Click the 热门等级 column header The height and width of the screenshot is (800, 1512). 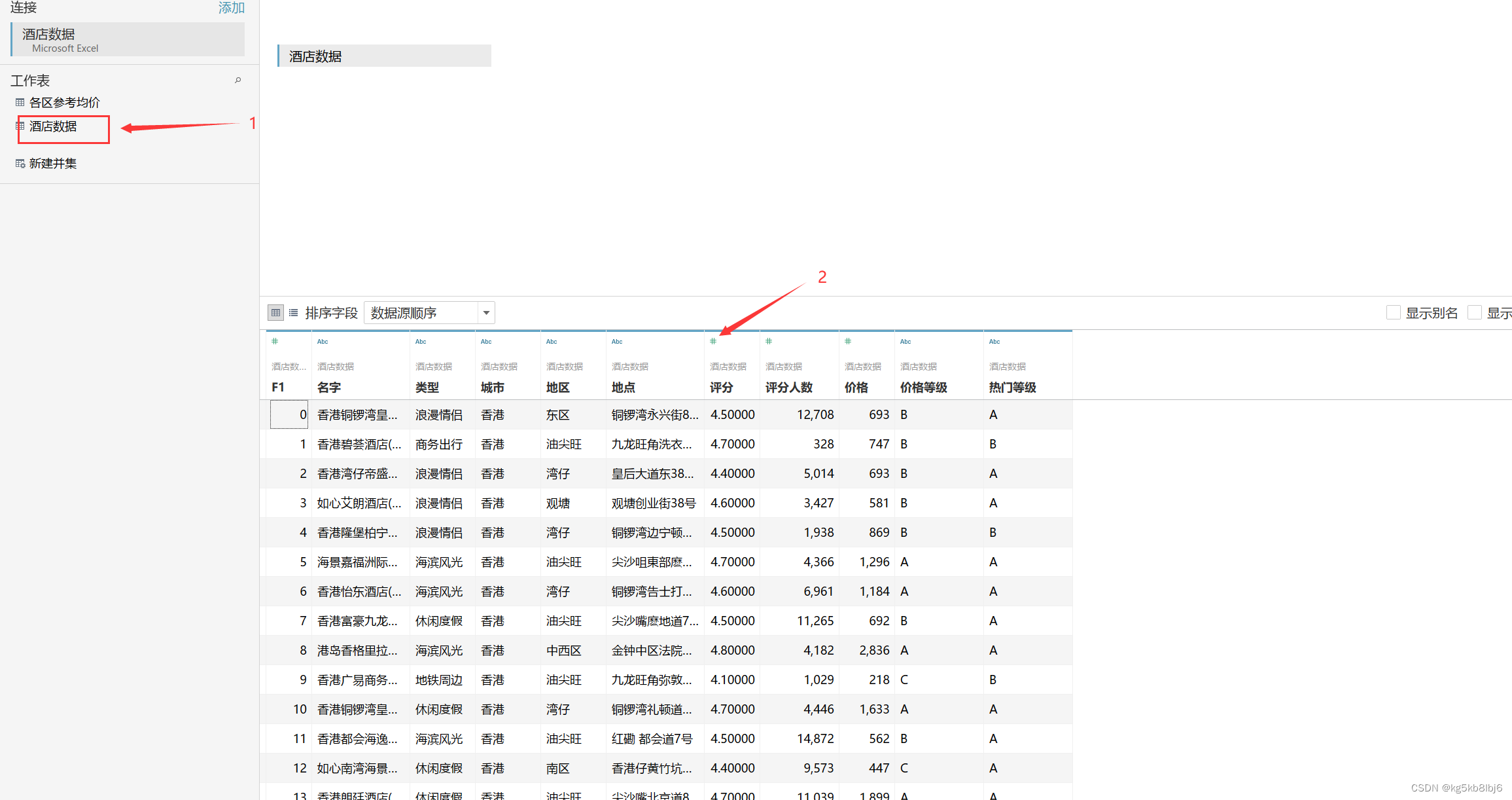[1013, 388]
